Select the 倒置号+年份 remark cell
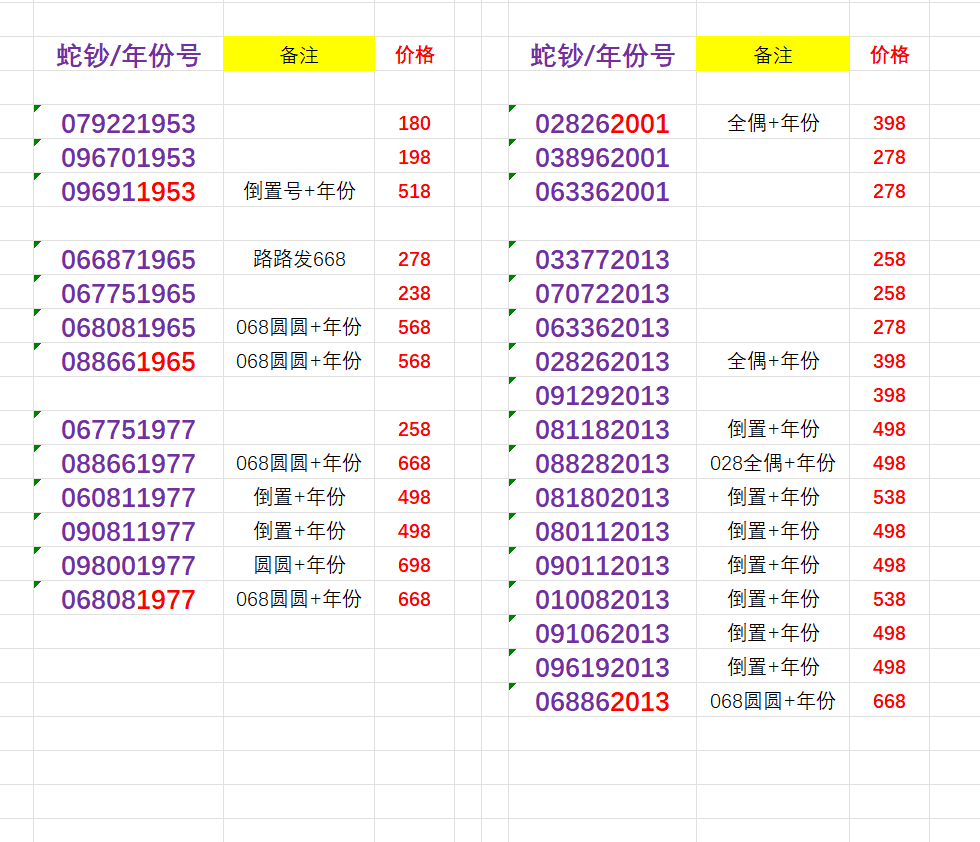 coord(299,192)
